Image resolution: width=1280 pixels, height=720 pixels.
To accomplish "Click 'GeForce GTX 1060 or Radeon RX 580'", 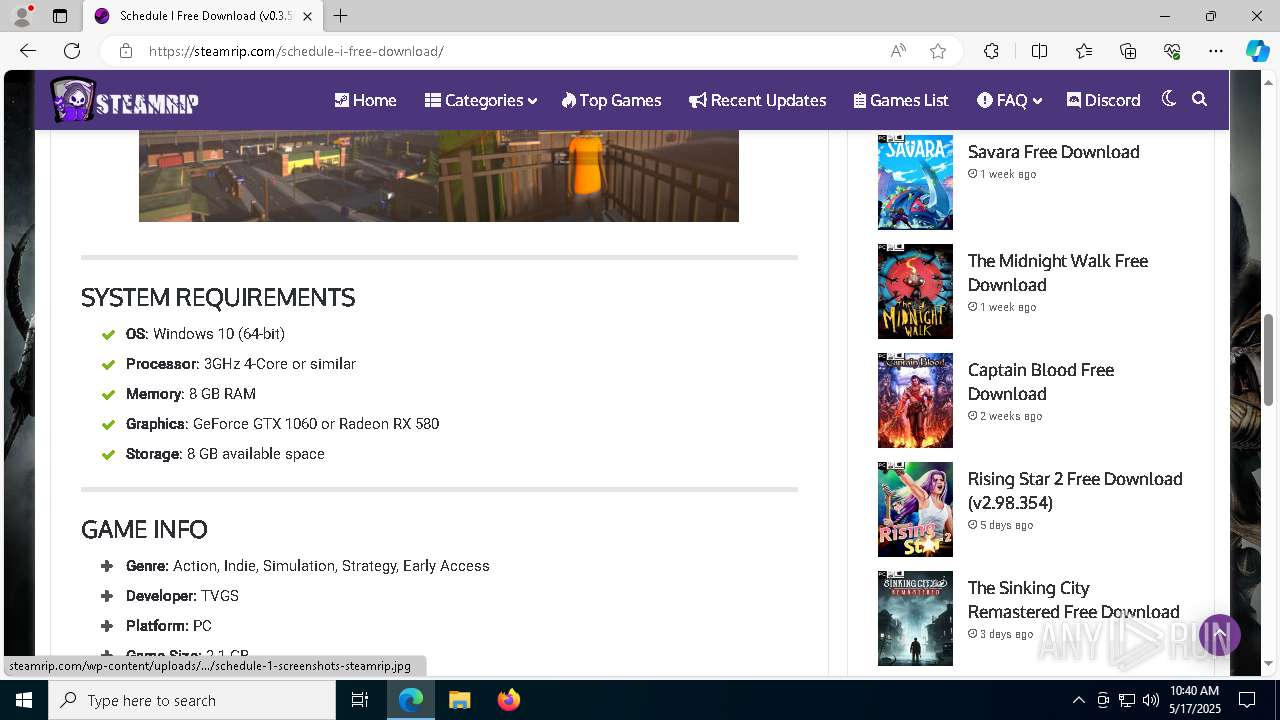I will (316, 424).
